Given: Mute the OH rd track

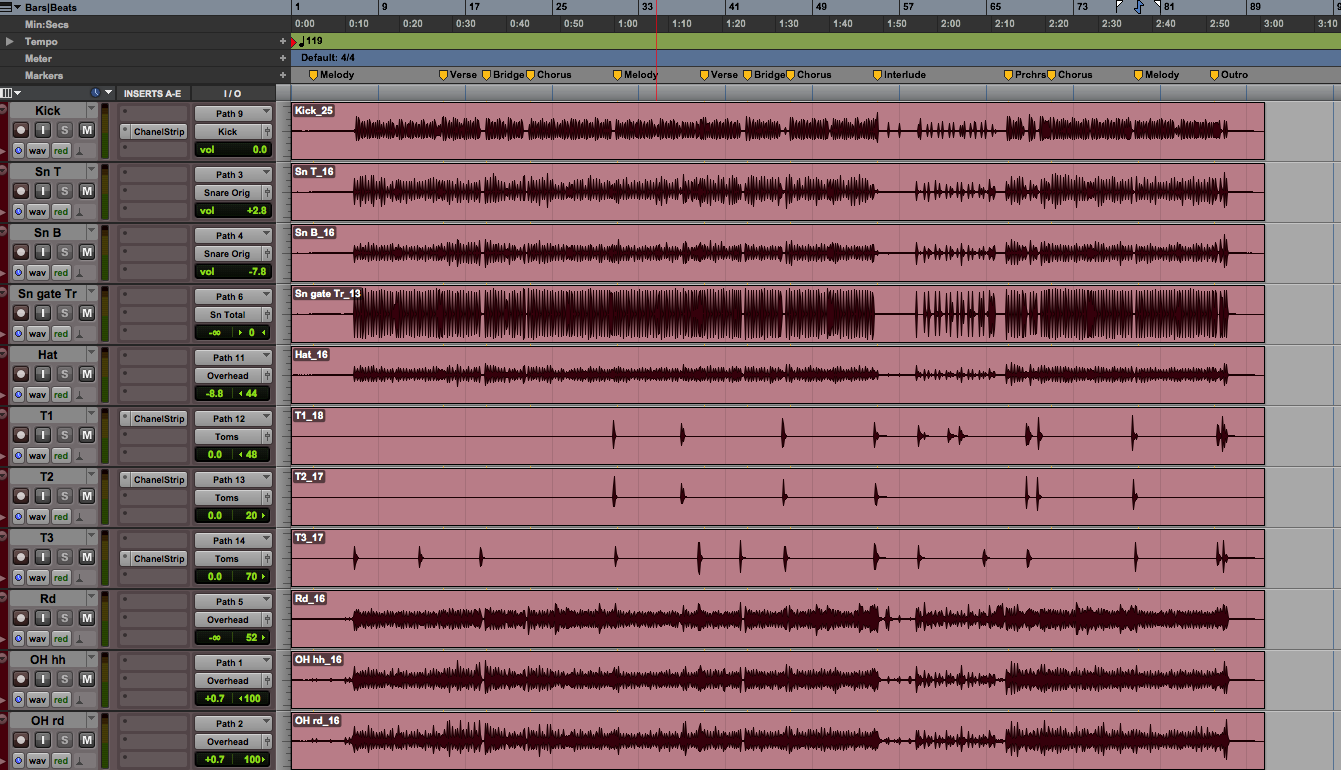Looking at the screenshot, I should click(86, 740).
